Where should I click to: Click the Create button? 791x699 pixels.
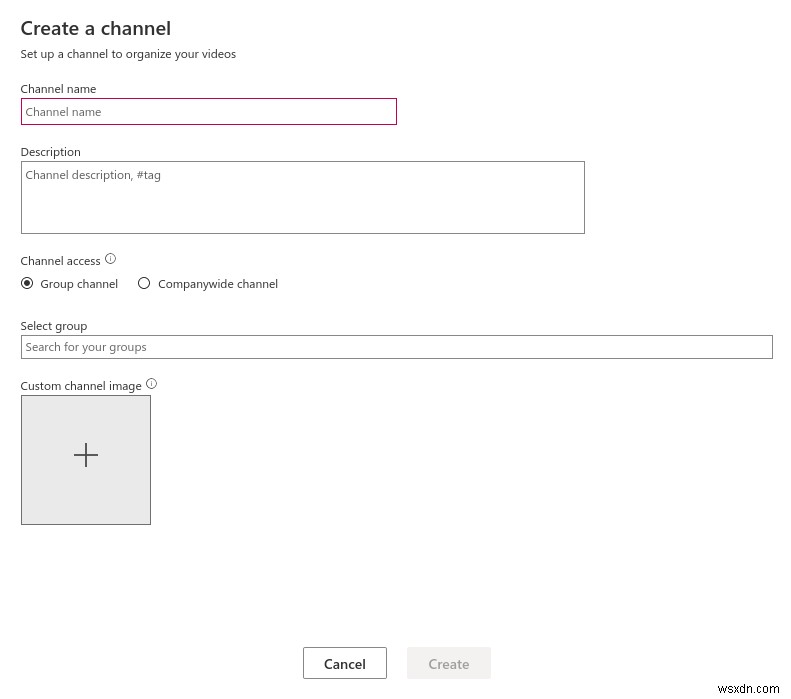tap(448, 663)
